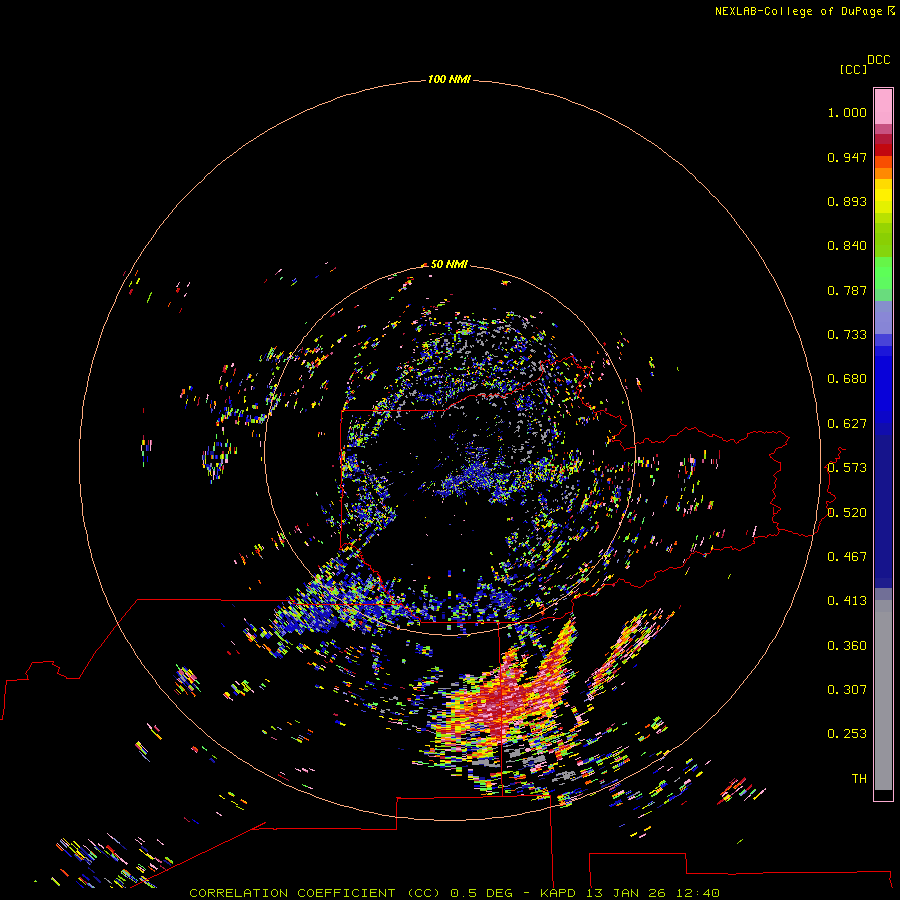Click the gray low-value segment of the color bar
This screenshot has height=900, width=900.
pyautogui.click(x=883, y=695)
